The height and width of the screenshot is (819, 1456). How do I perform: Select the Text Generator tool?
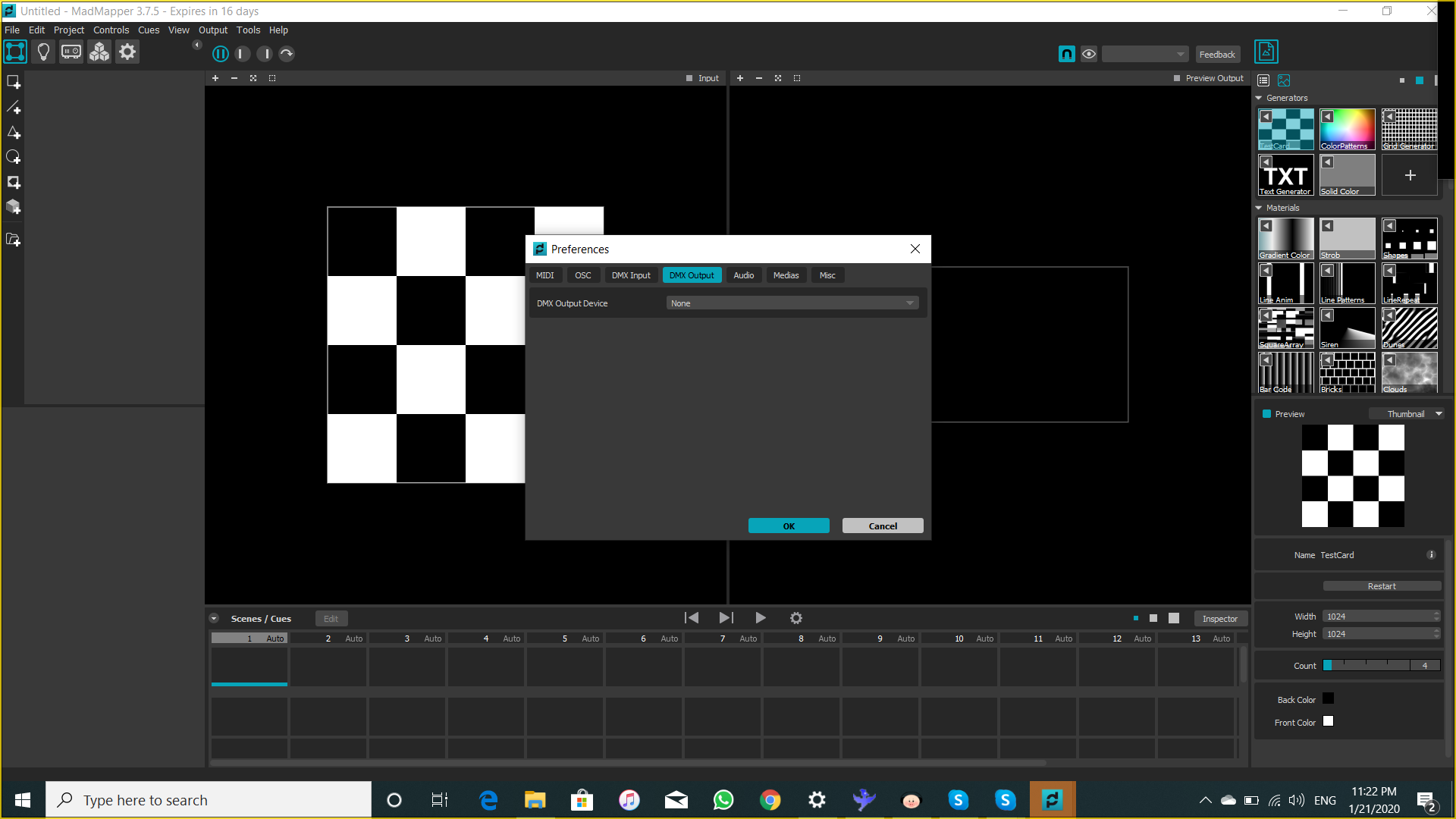tap(1285, 176)
